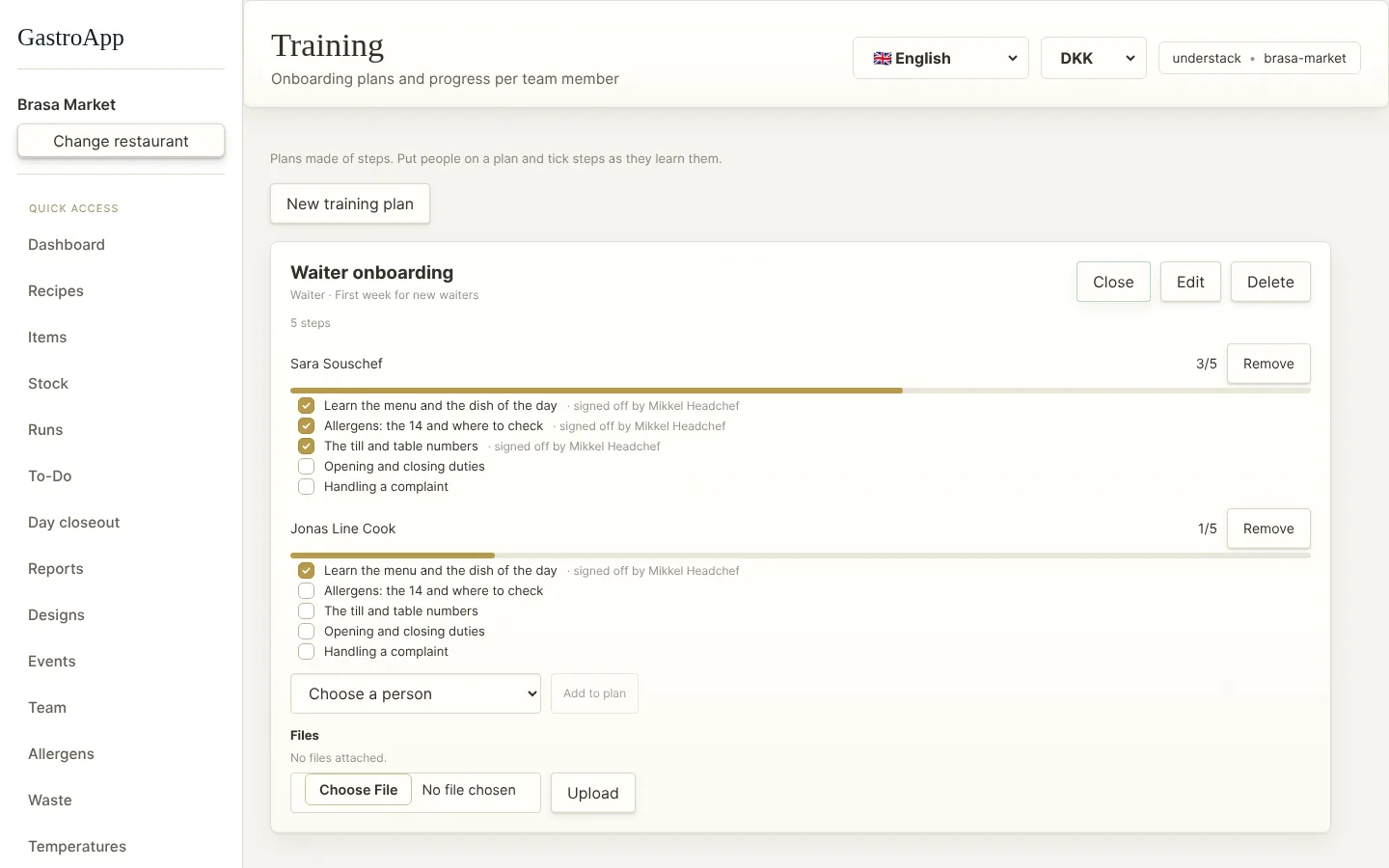Open the DKK currency dropdown

[x=1094, y=58]
